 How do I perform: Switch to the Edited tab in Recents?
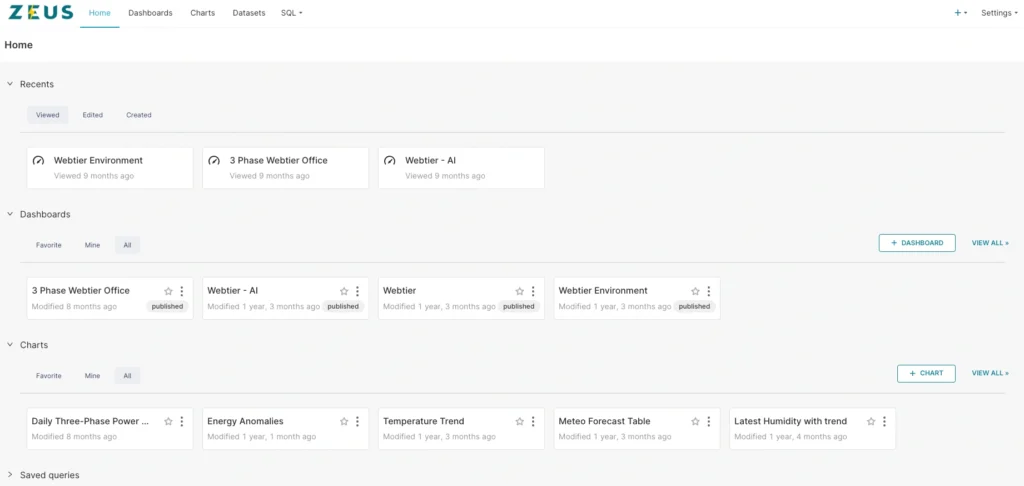click(x=93, y=115)
